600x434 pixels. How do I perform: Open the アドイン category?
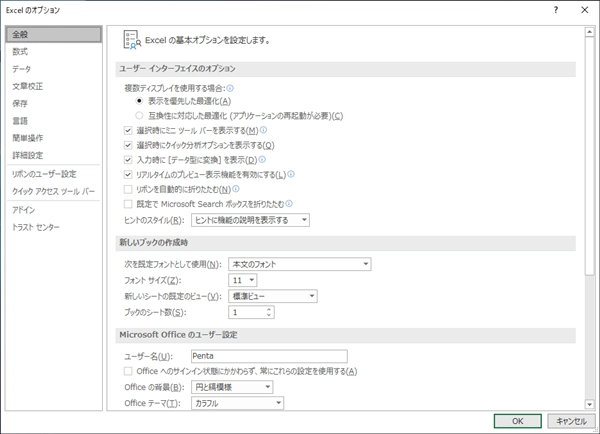tap(54, 210)
